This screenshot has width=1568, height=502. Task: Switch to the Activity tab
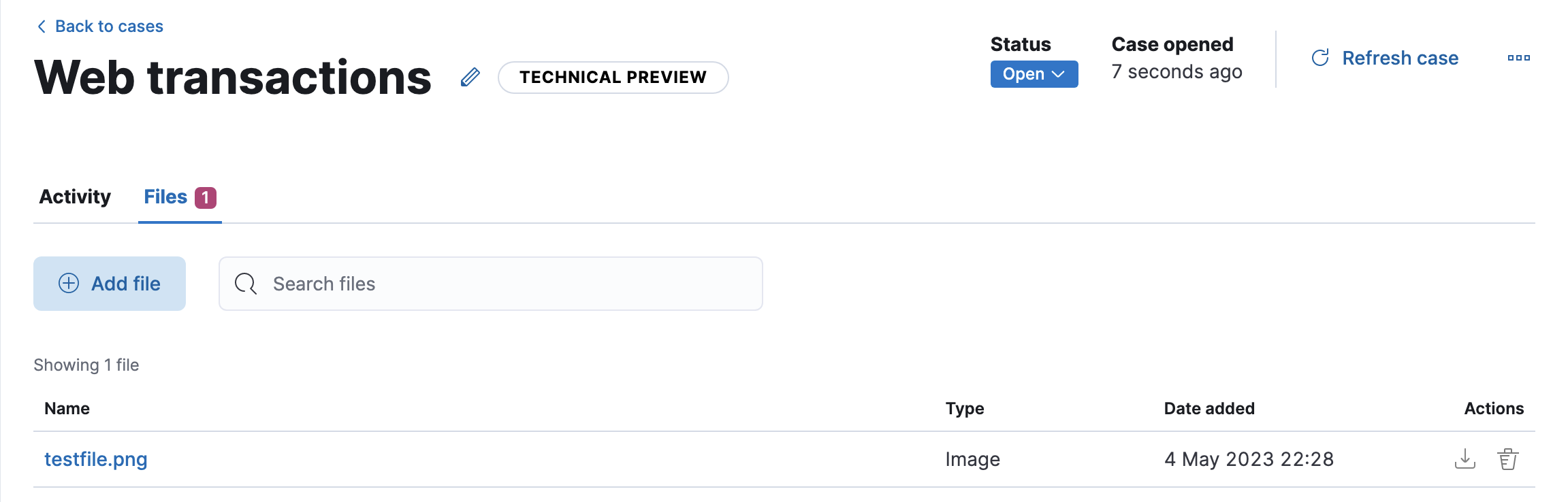[75, 197]
